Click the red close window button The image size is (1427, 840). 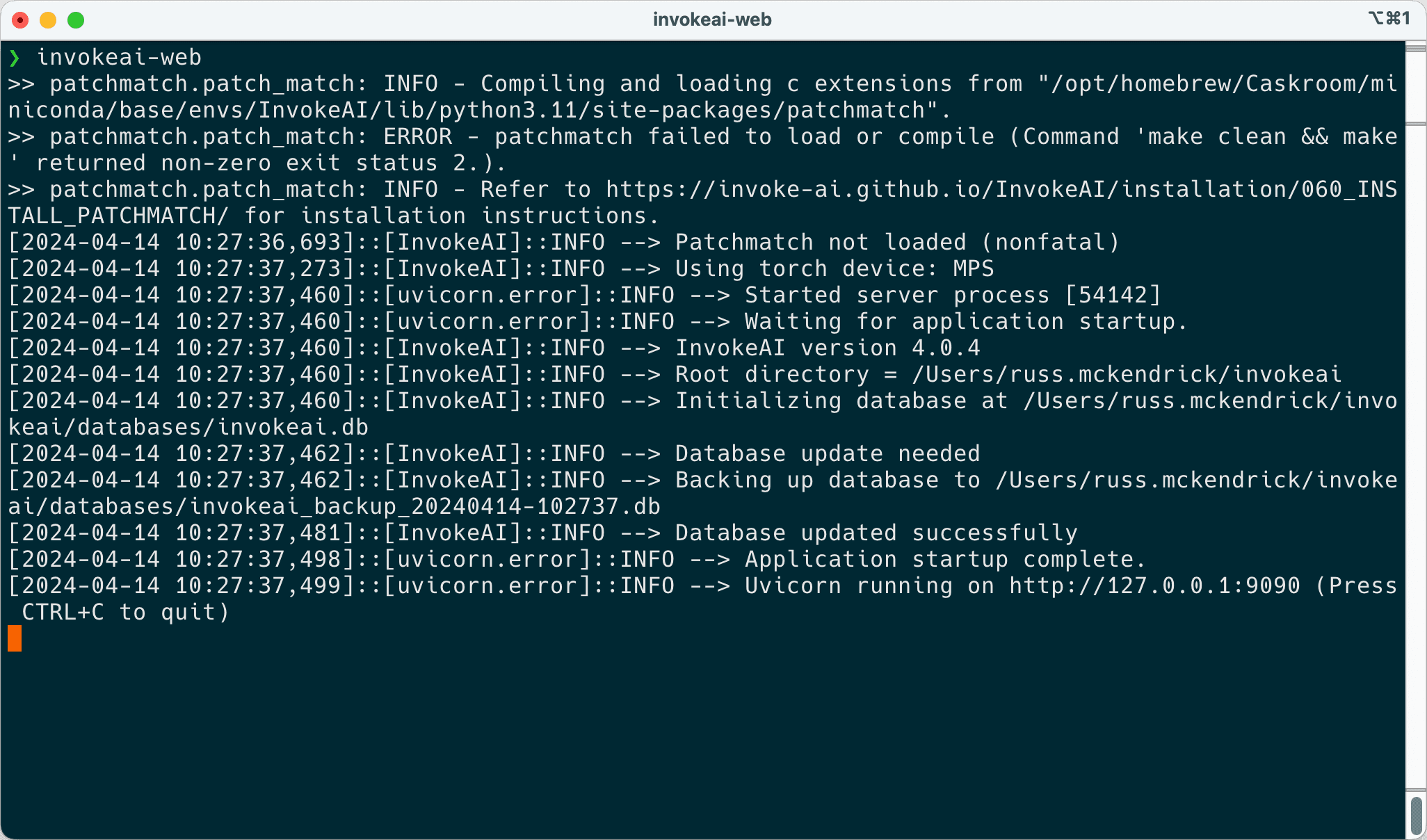tap(21, 20)
